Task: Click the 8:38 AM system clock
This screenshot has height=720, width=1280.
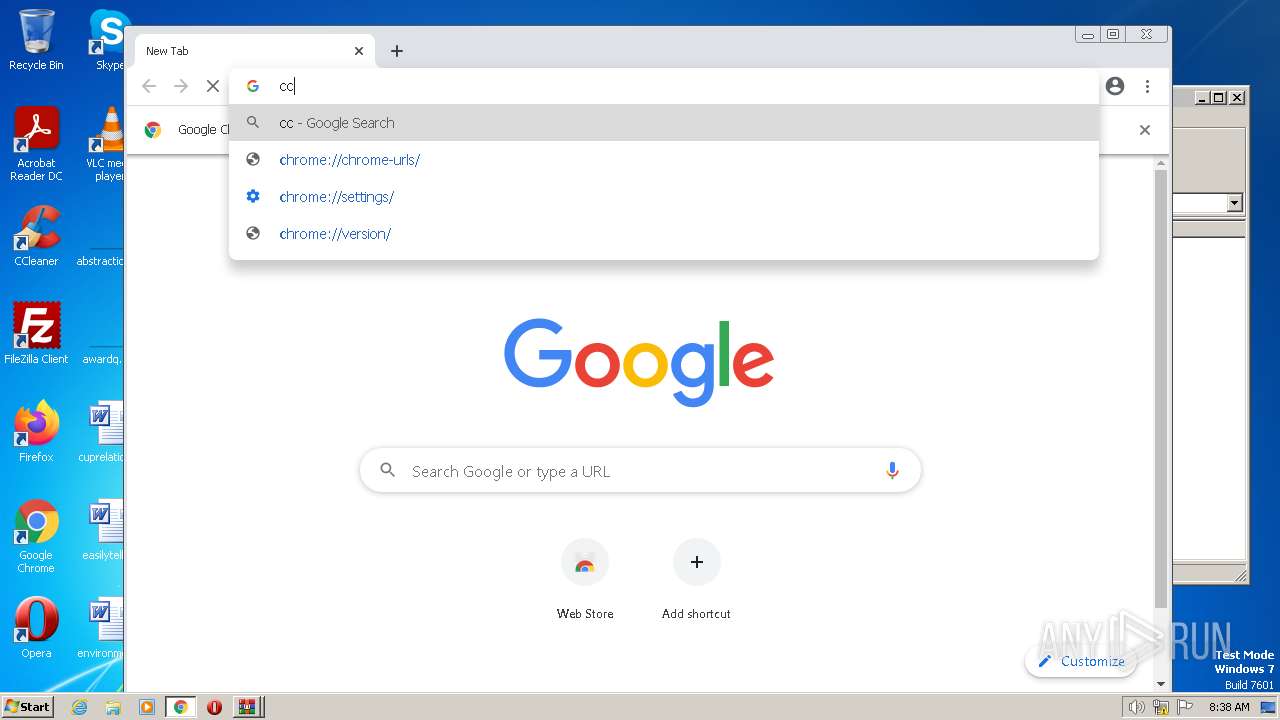Action: pyautogui.click(x=1229, y=707)
